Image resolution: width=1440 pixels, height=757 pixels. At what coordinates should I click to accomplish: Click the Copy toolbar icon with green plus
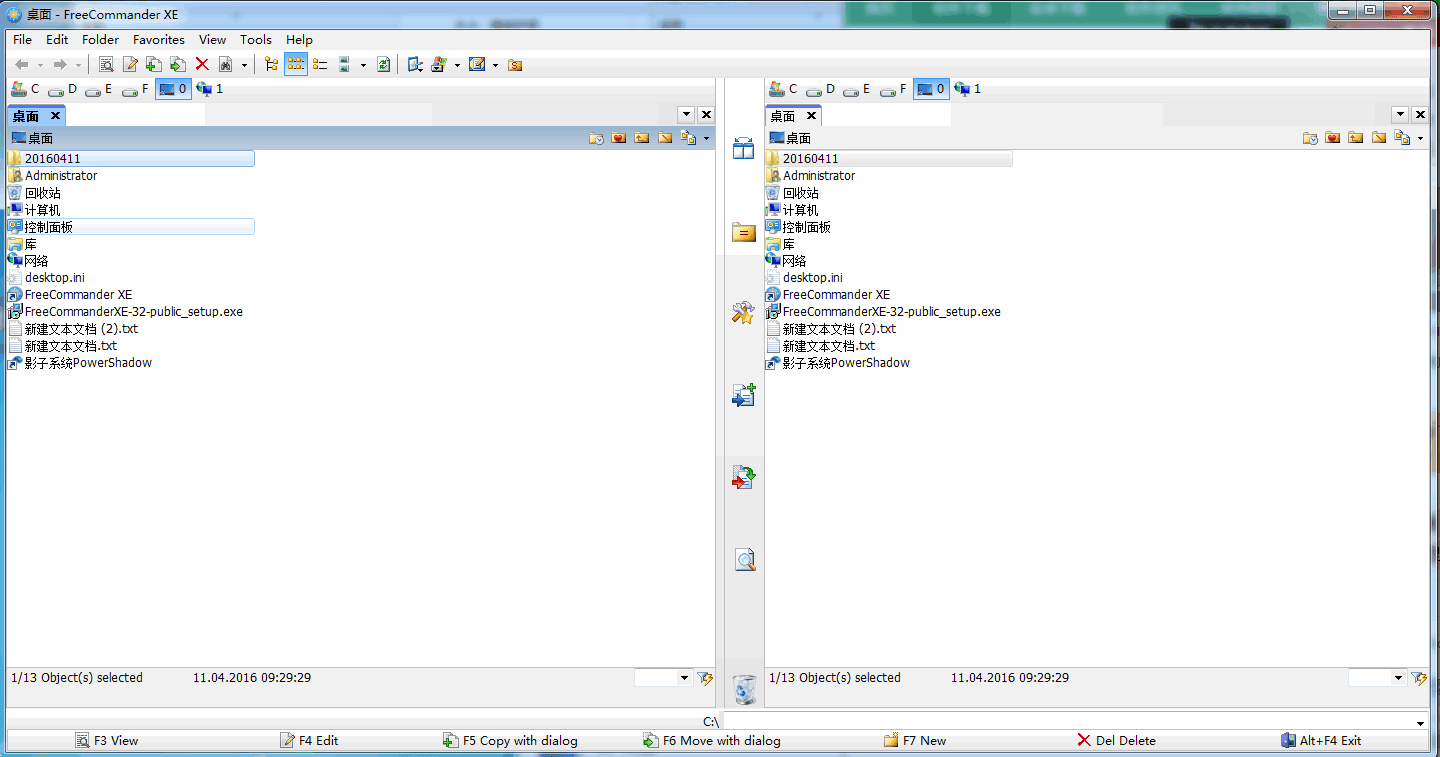(x=154, y=65)
